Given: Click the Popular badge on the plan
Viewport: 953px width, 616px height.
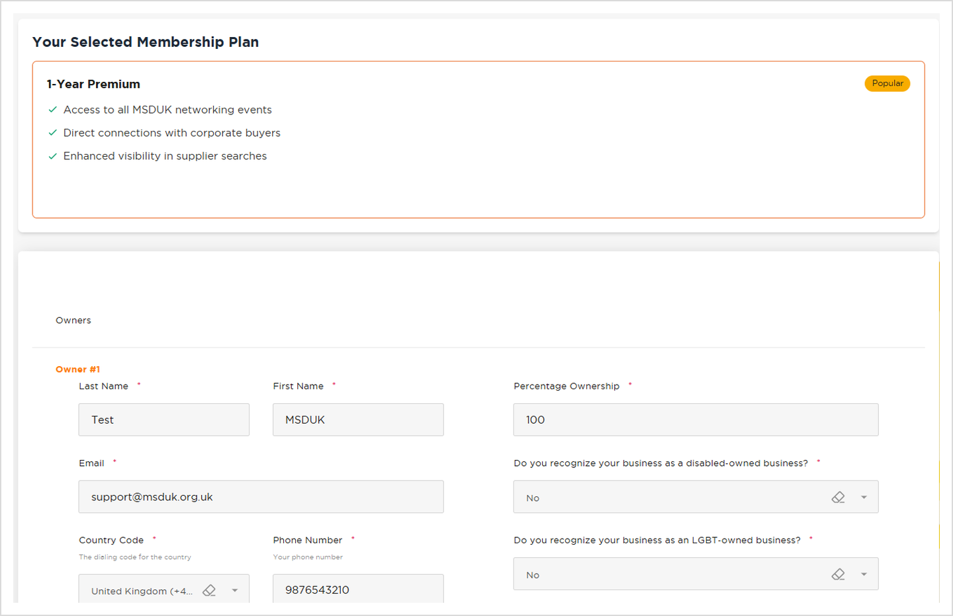Looking at the screenshot, I should (887, 83).
